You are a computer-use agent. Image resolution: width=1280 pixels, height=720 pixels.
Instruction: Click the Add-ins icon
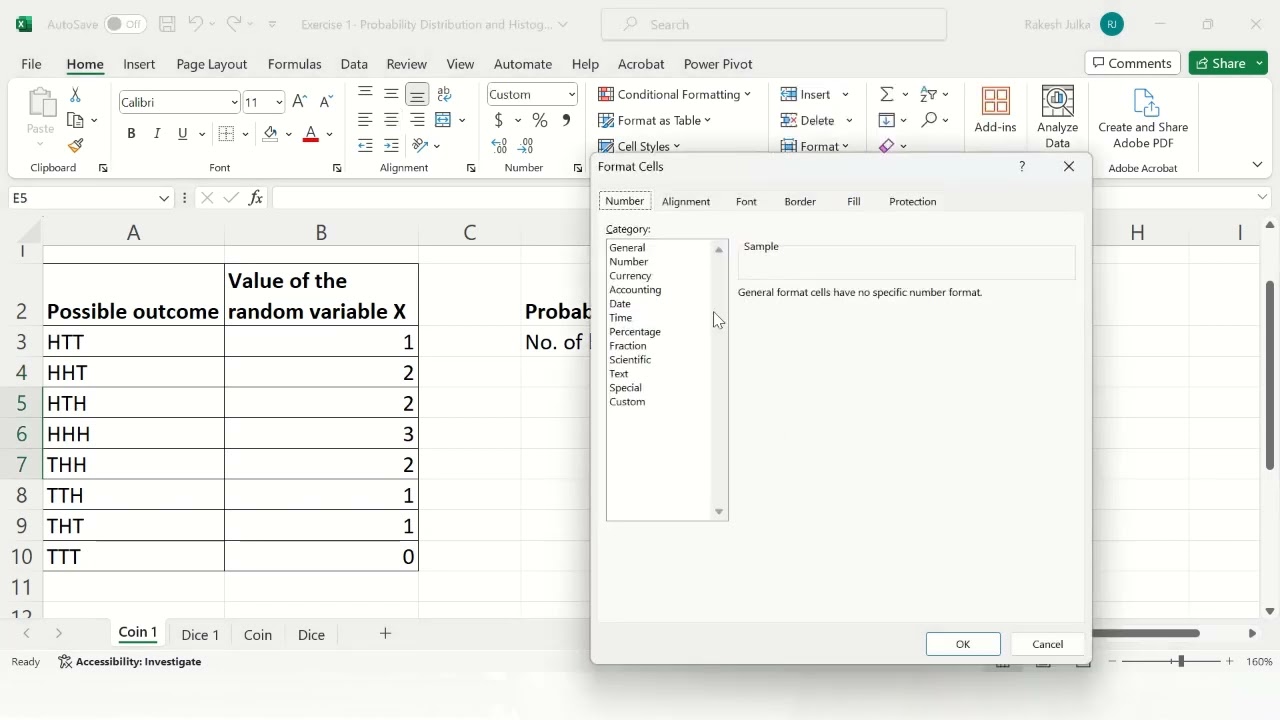pos(995,110)
